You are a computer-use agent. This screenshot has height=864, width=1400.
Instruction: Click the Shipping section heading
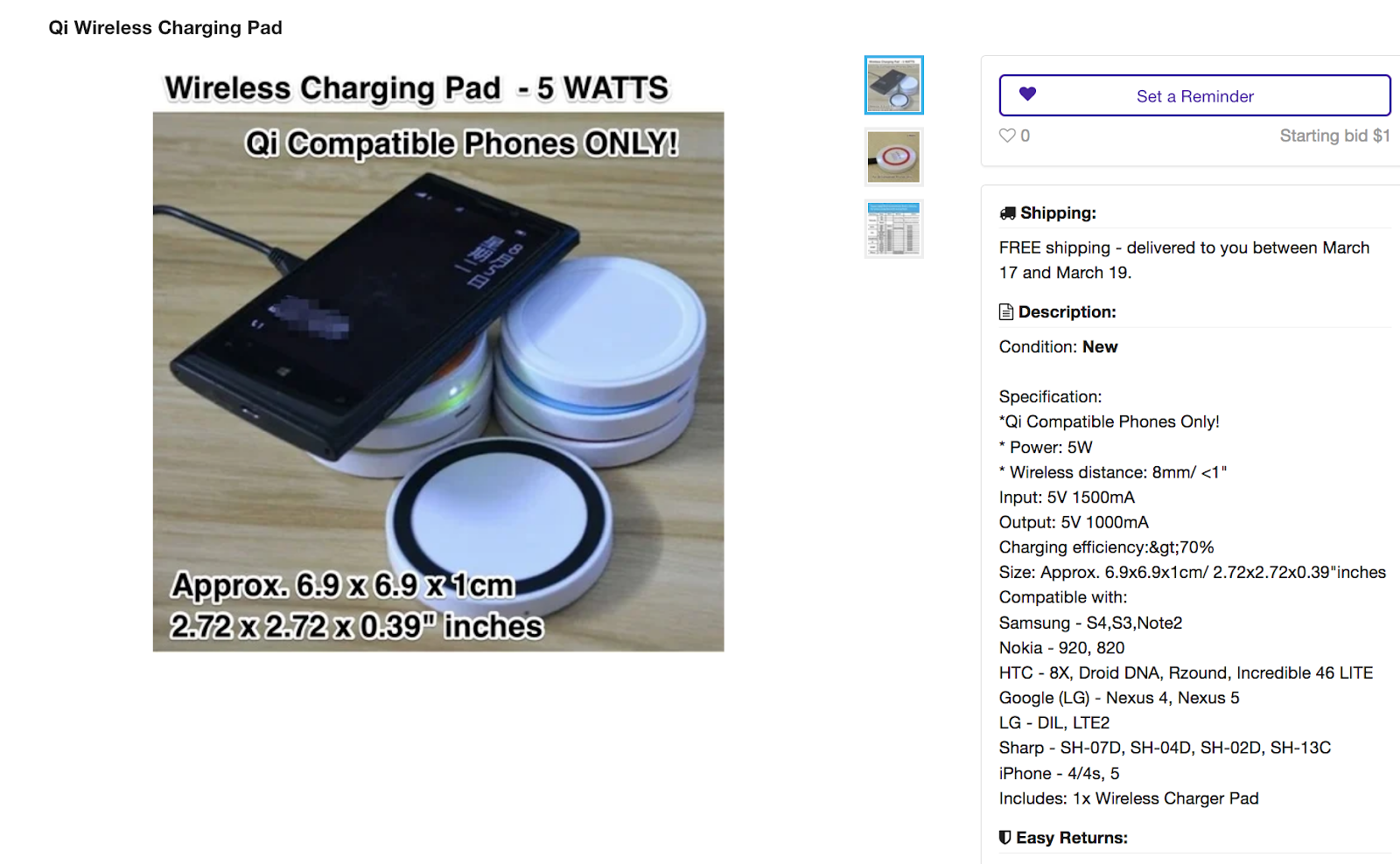click(1058, 213)
